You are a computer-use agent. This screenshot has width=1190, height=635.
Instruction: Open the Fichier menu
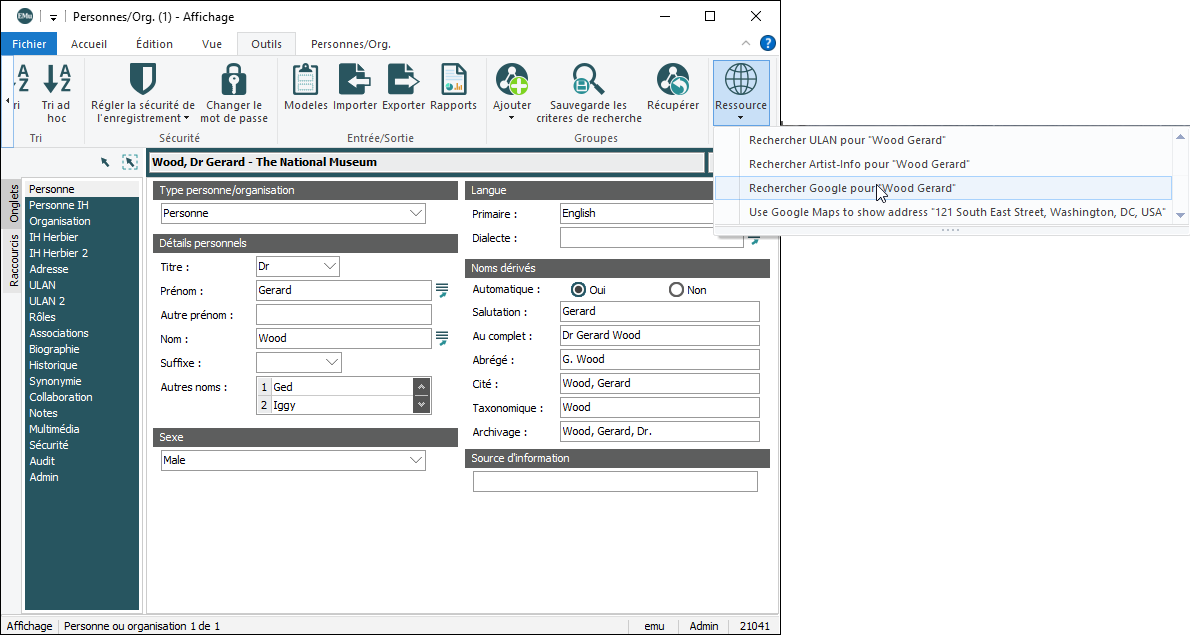point(29,44)
